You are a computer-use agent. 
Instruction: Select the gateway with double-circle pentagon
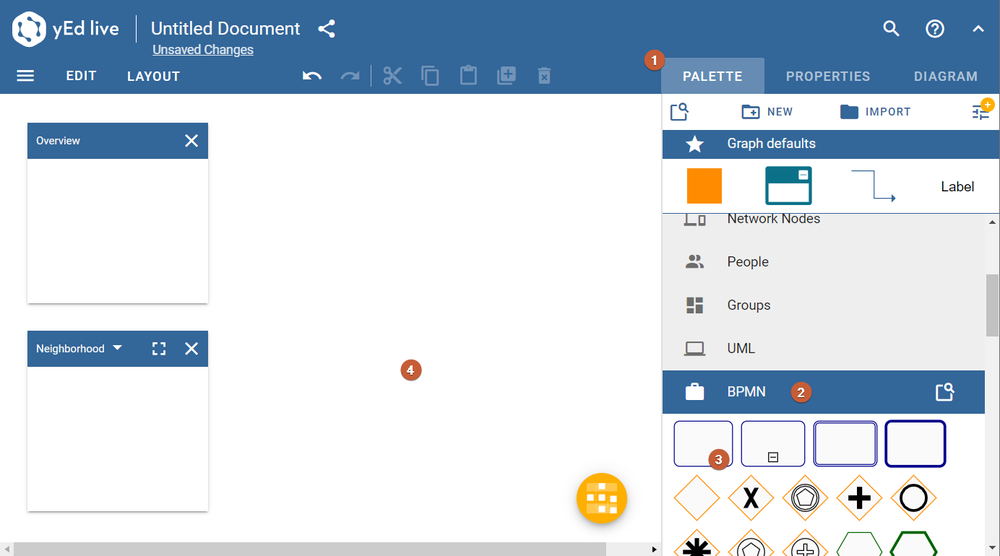(x=805, y=498)
